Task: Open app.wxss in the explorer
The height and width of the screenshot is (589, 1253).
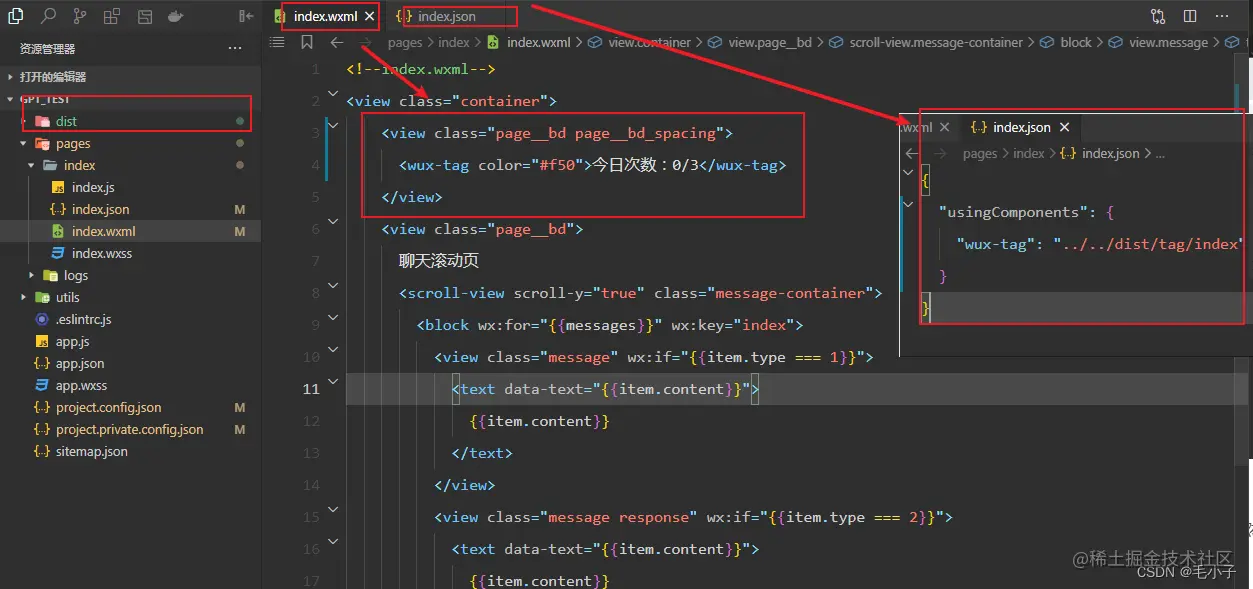Action: pos(81,385)
